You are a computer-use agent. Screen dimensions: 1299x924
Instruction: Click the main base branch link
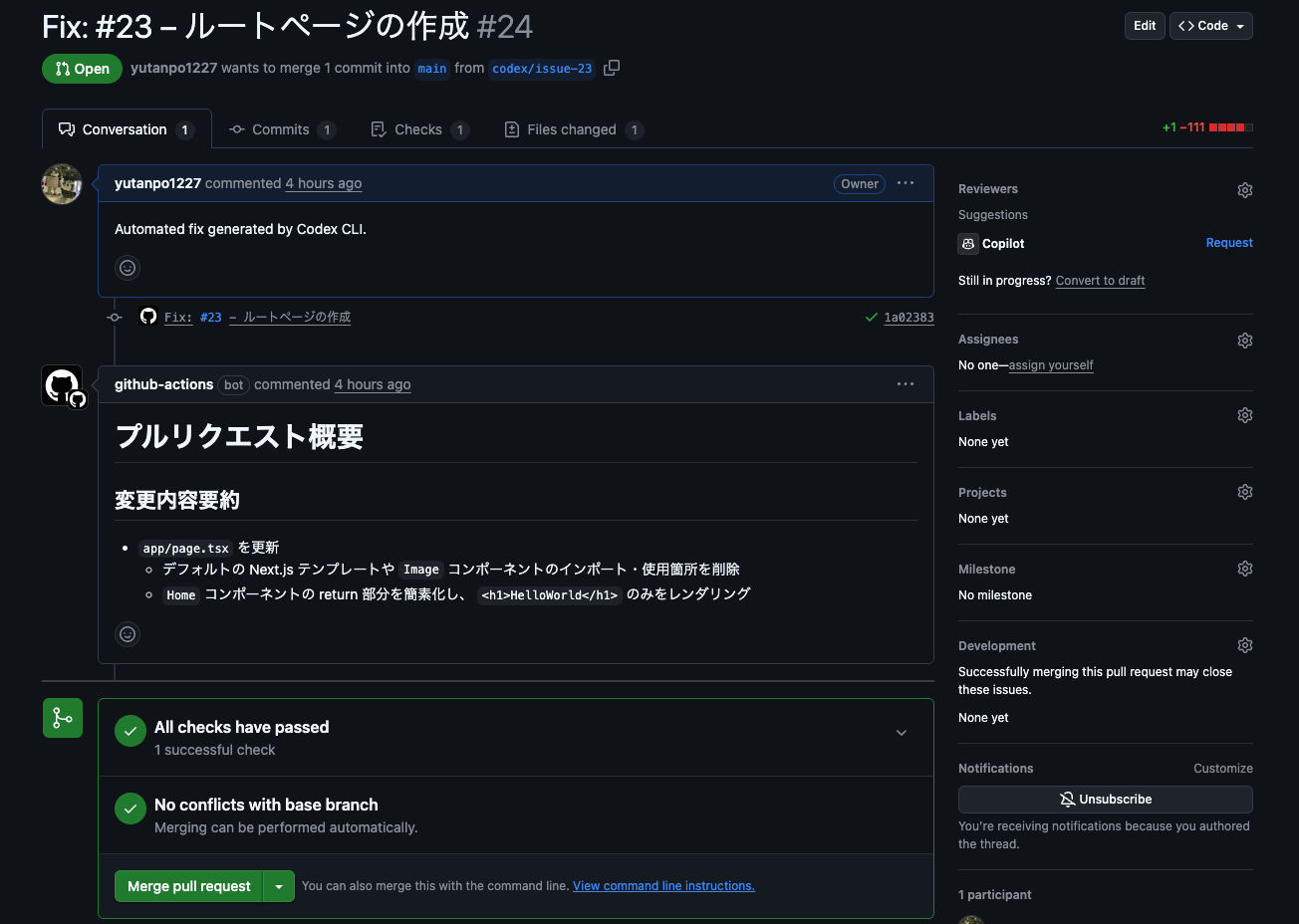point(432,69)
